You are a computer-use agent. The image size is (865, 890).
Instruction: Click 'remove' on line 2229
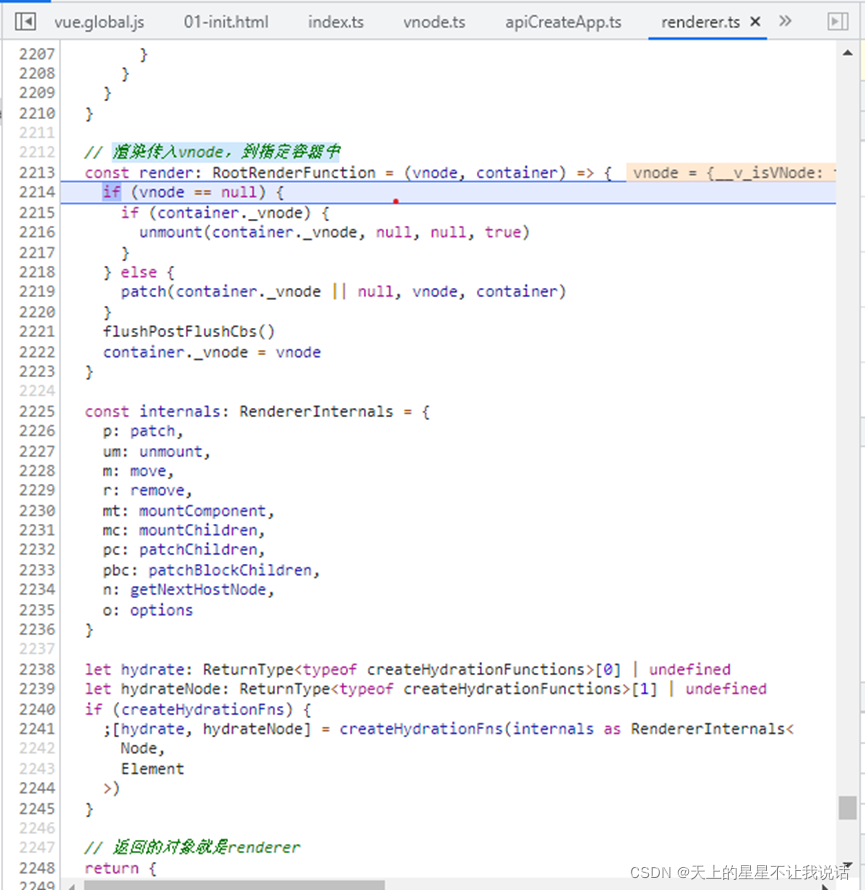pos(157,490)
